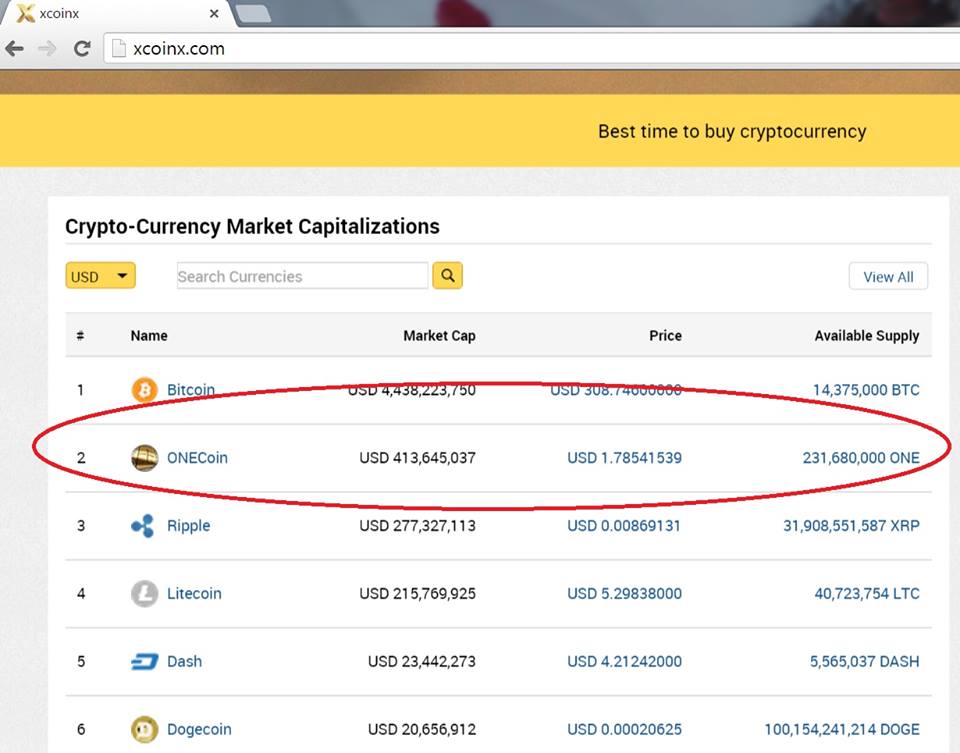
Task: Click supply 5,565,037 DASH
Action: (x=864, y=662)
